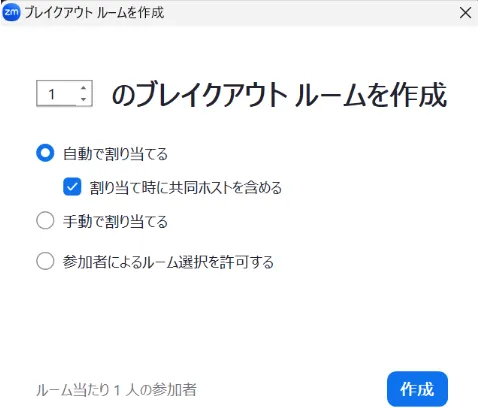Close the ブレイクアウト ルームを作成 dialog

[x=465, y=13]
